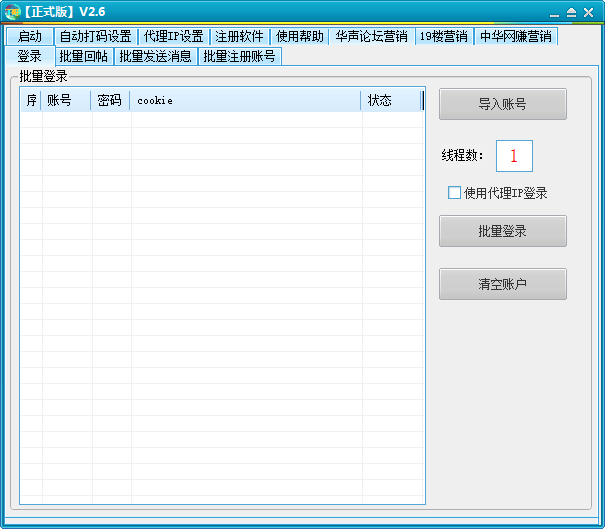Go to 华声论坛营销 tab

click(x=371, y=36)
